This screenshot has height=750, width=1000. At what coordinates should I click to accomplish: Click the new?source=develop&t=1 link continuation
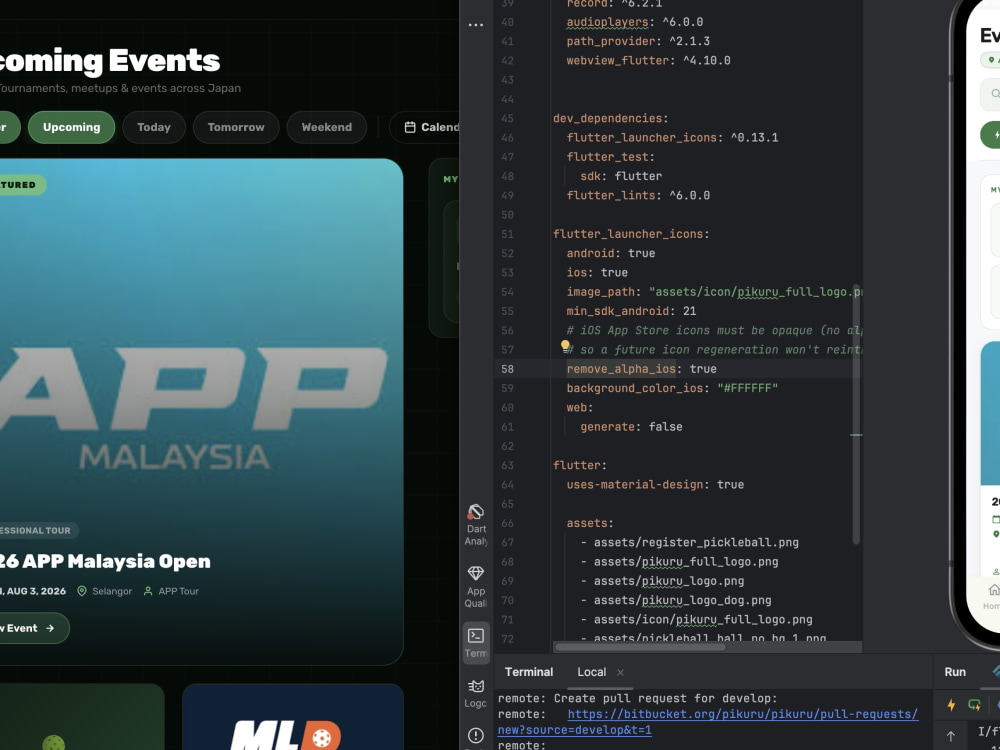click(575, 730)
